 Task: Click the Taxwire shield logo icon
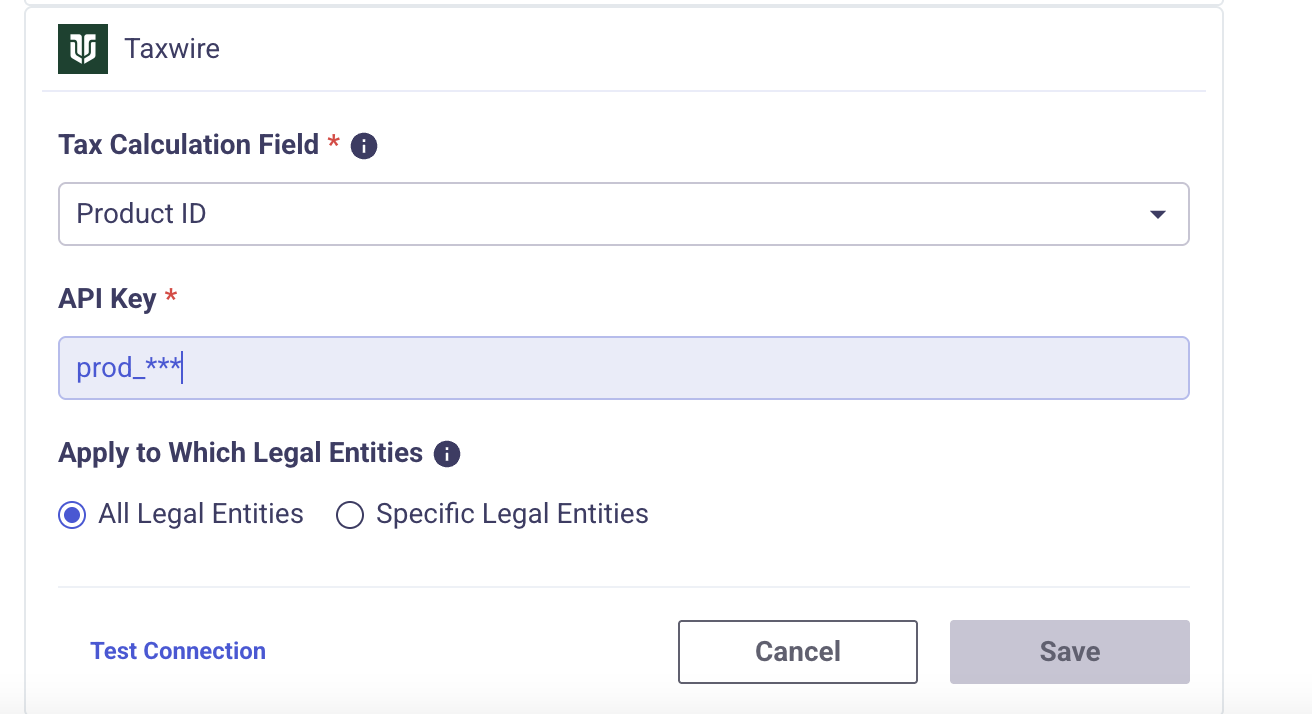[x=83, y=49]
